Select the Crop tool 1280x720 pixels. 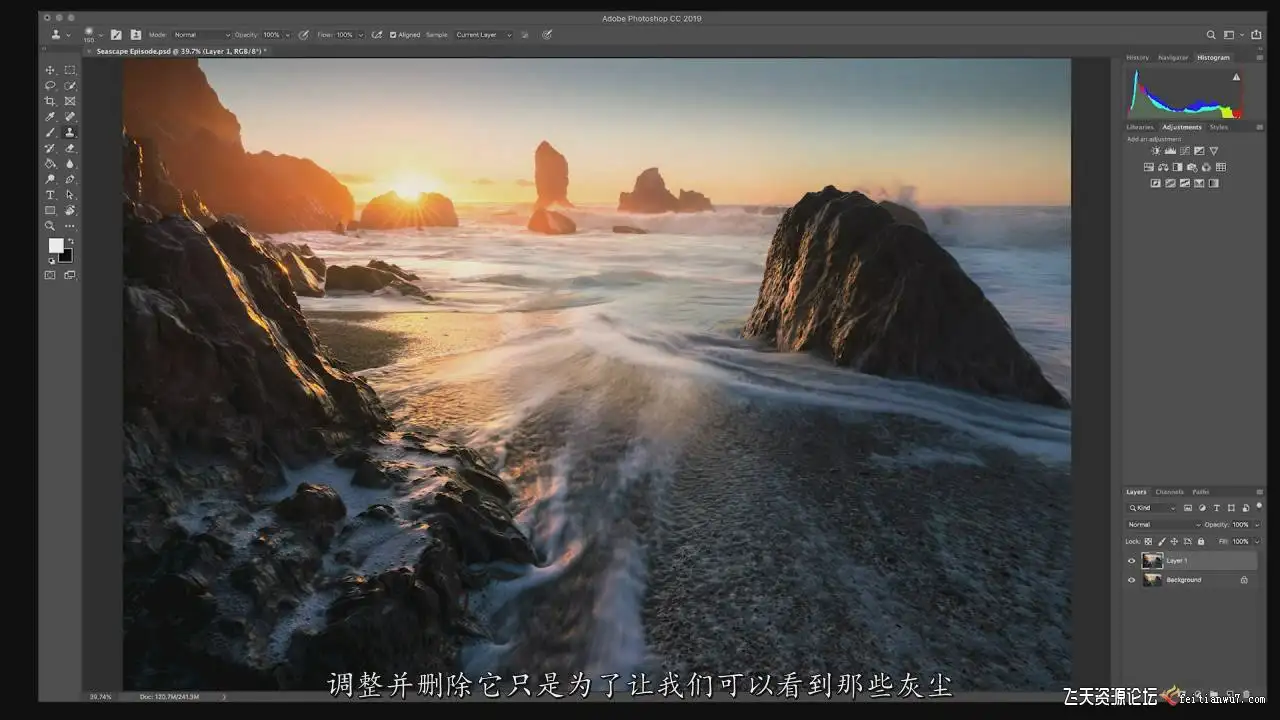pyautogui.click(x=50, y=101)
